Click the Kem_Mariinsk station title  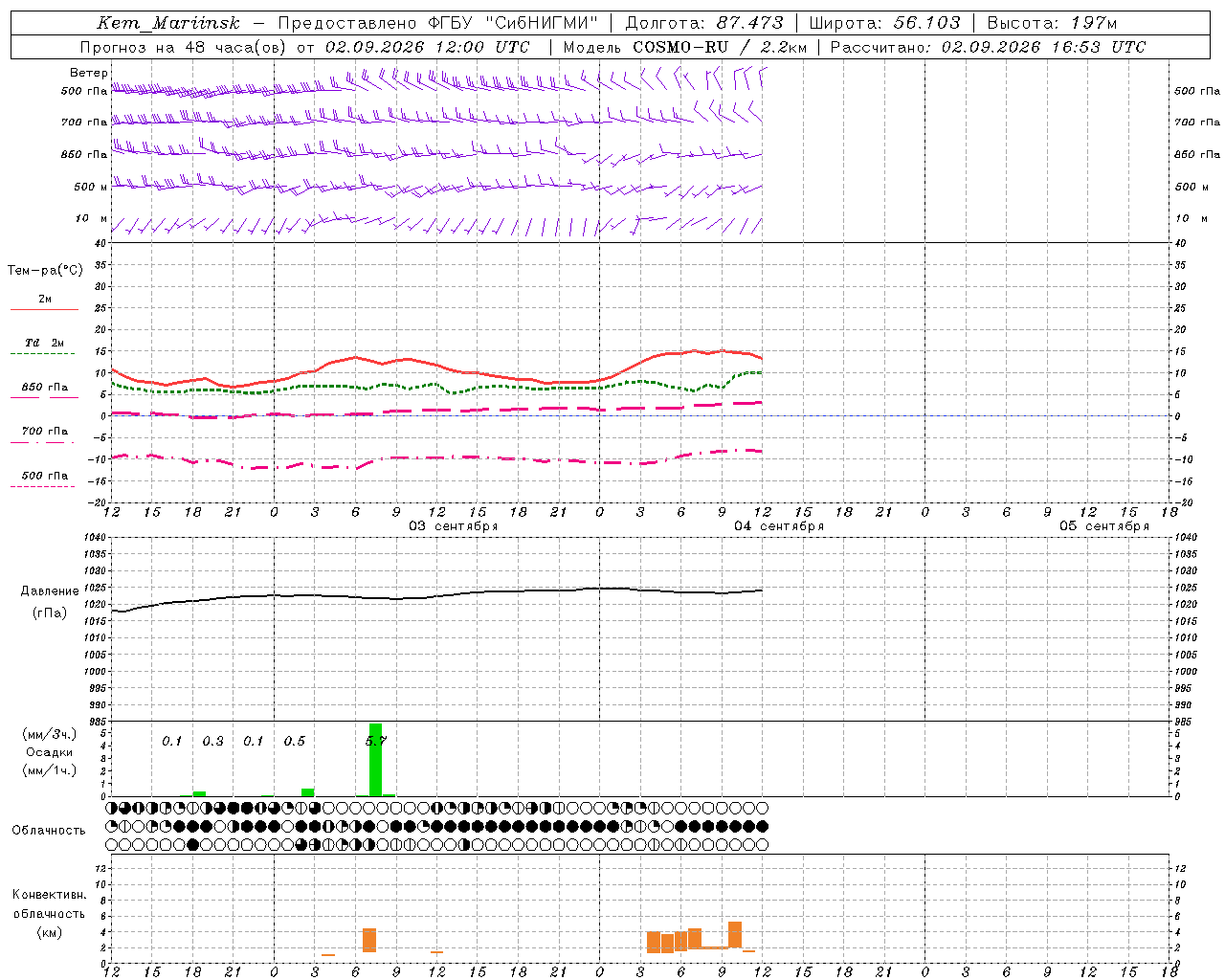click(x=168, y=23)
